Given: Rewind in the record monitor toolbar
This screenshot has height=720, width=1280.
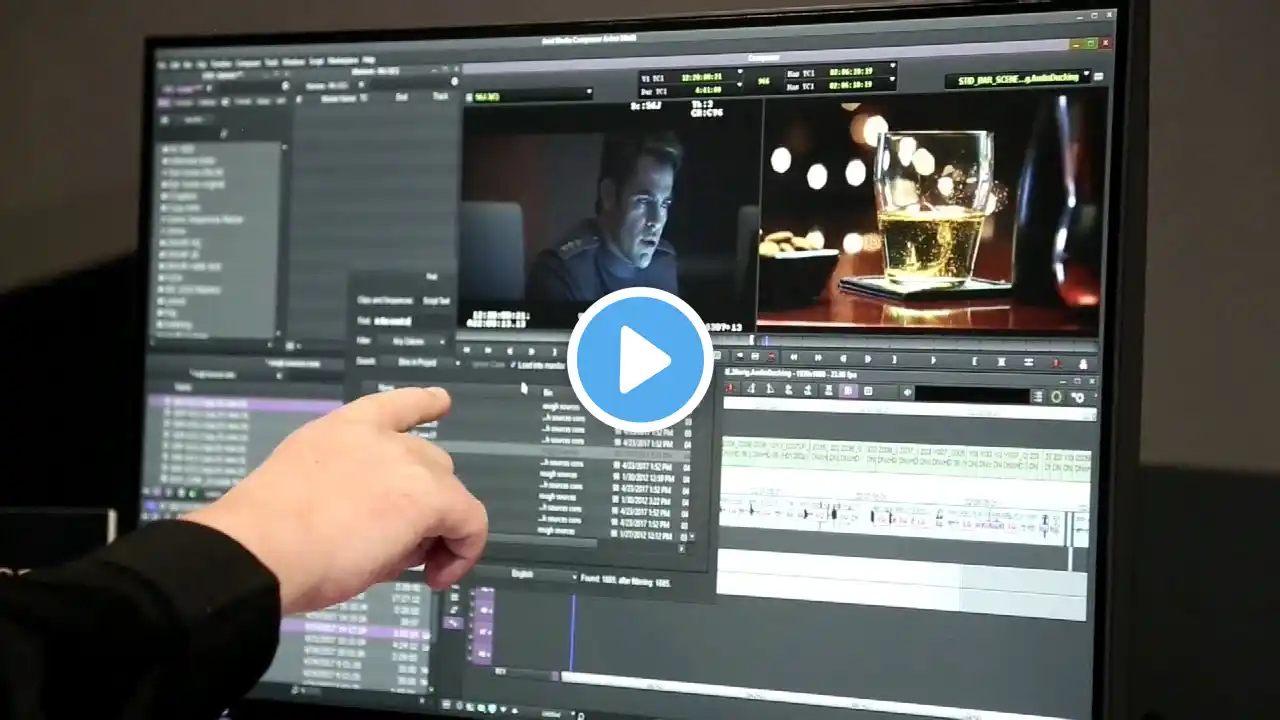Looking at the screenshot, I should [x=794, y=357].
